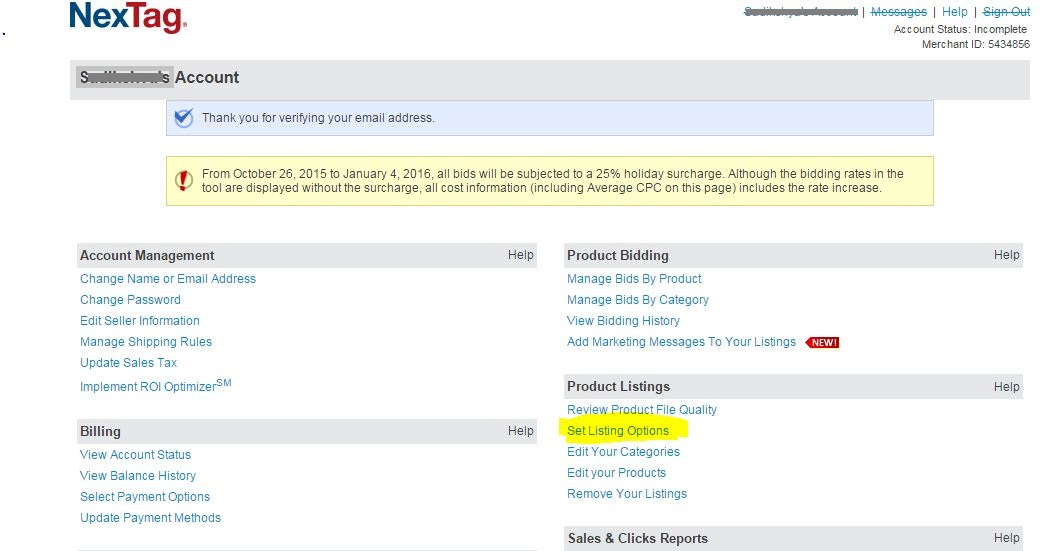Screen dimensions: 1057x551
Task: Open Edit Seller Information
Action: 140,320
